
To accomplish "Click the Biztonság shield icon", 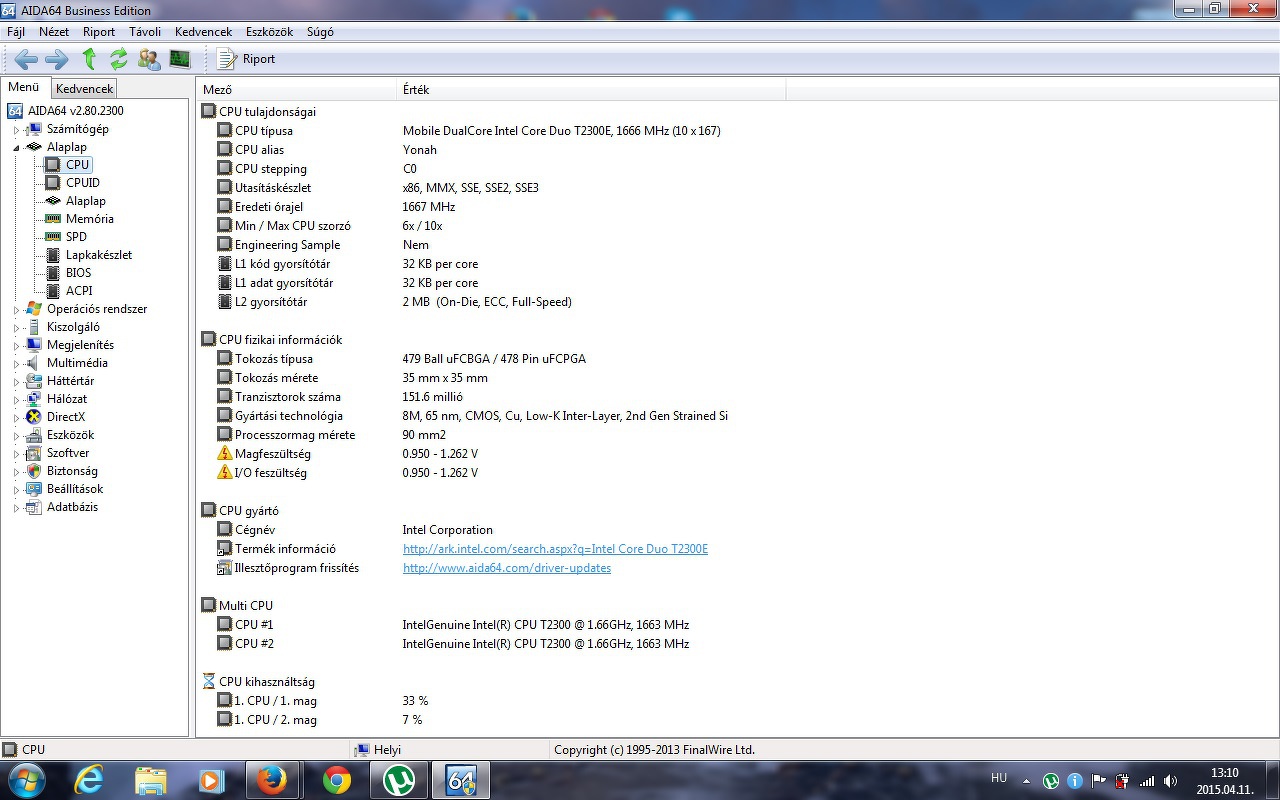I will click(x=34, y=471).
